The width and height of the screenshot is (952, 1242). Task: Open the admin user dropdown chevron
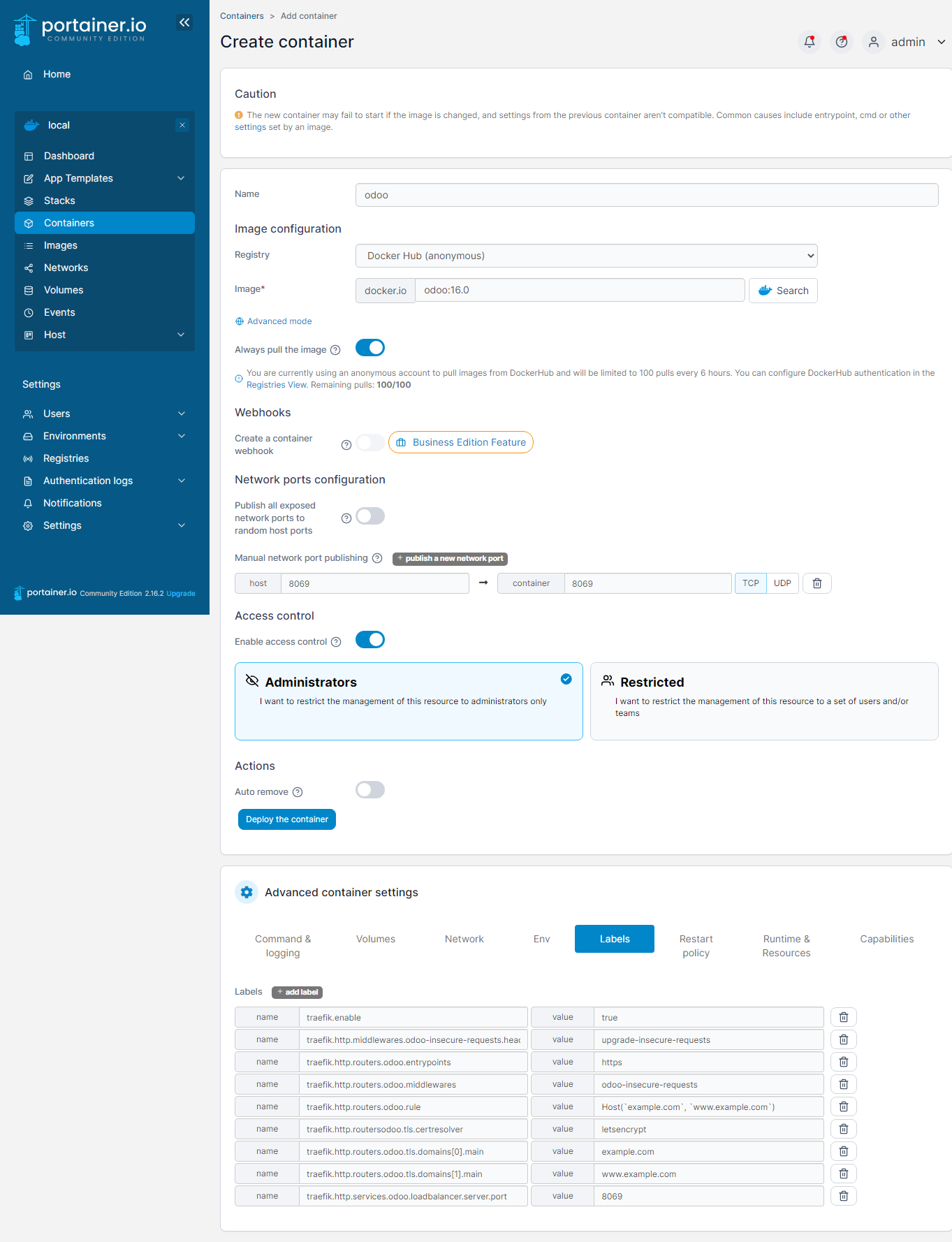(941, 42)
